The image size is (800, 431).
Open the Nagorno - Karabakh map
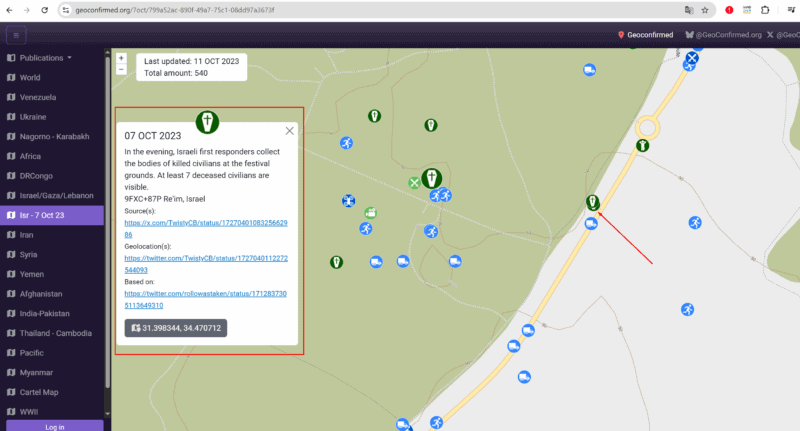(54, 136)
